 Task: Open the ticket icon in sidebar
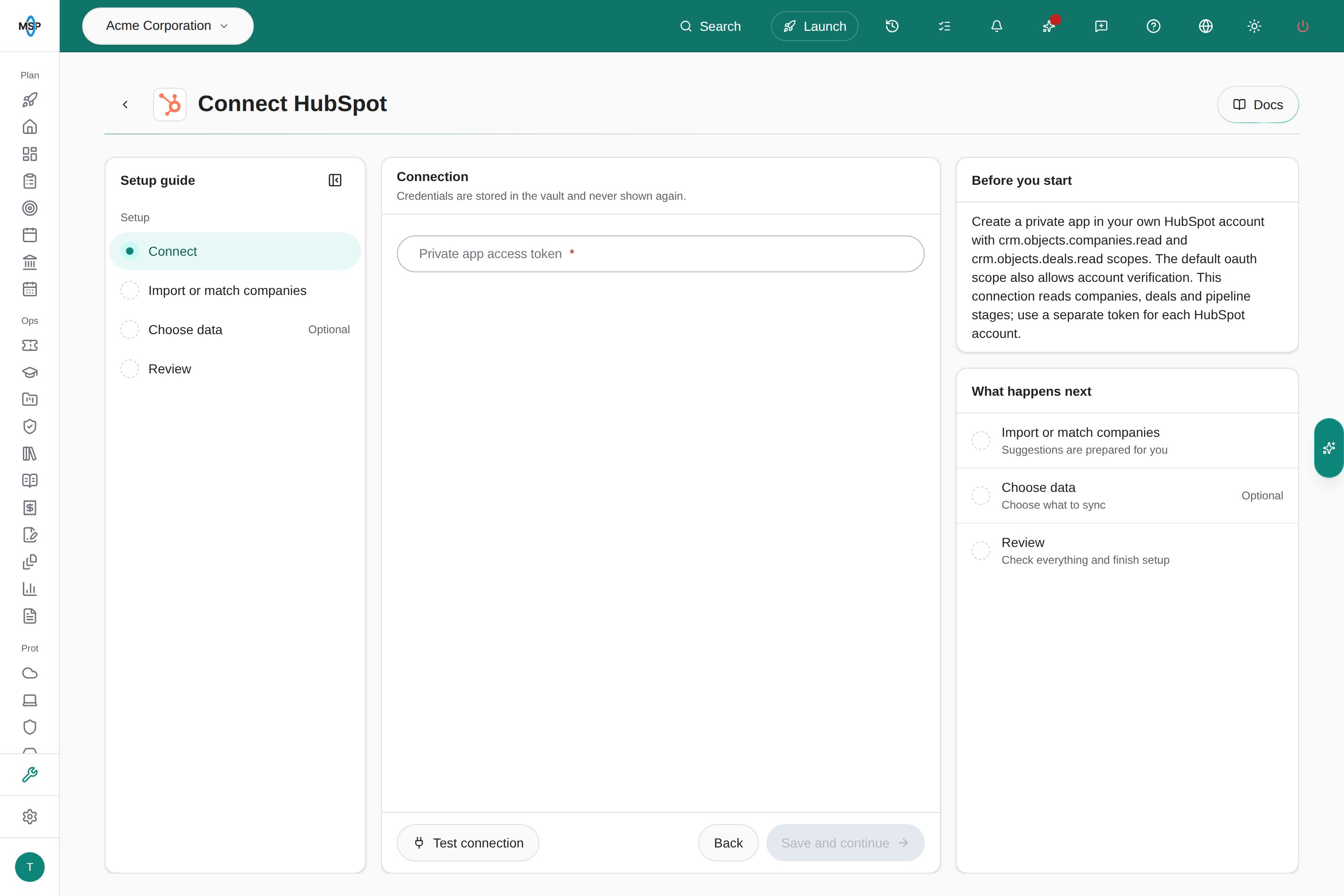pos(30,345)
